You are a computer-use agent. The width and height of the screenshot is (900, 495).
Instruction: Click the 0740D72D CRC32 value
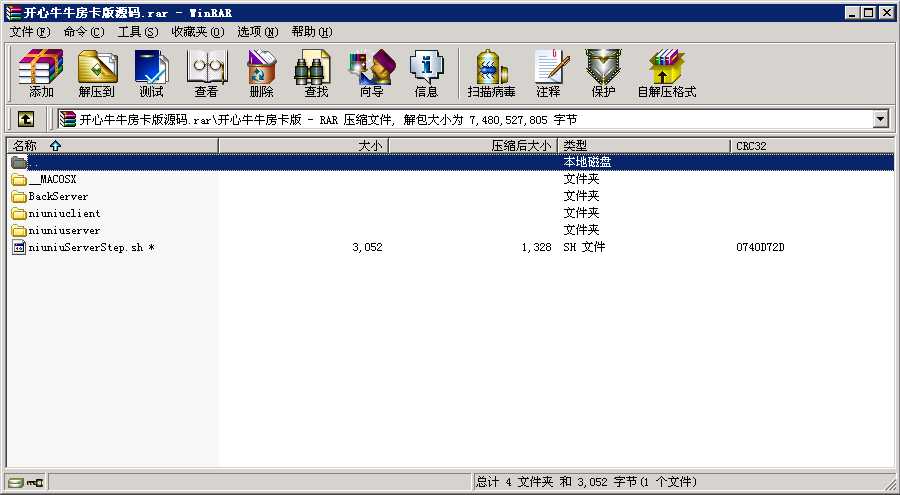[761, 248]
